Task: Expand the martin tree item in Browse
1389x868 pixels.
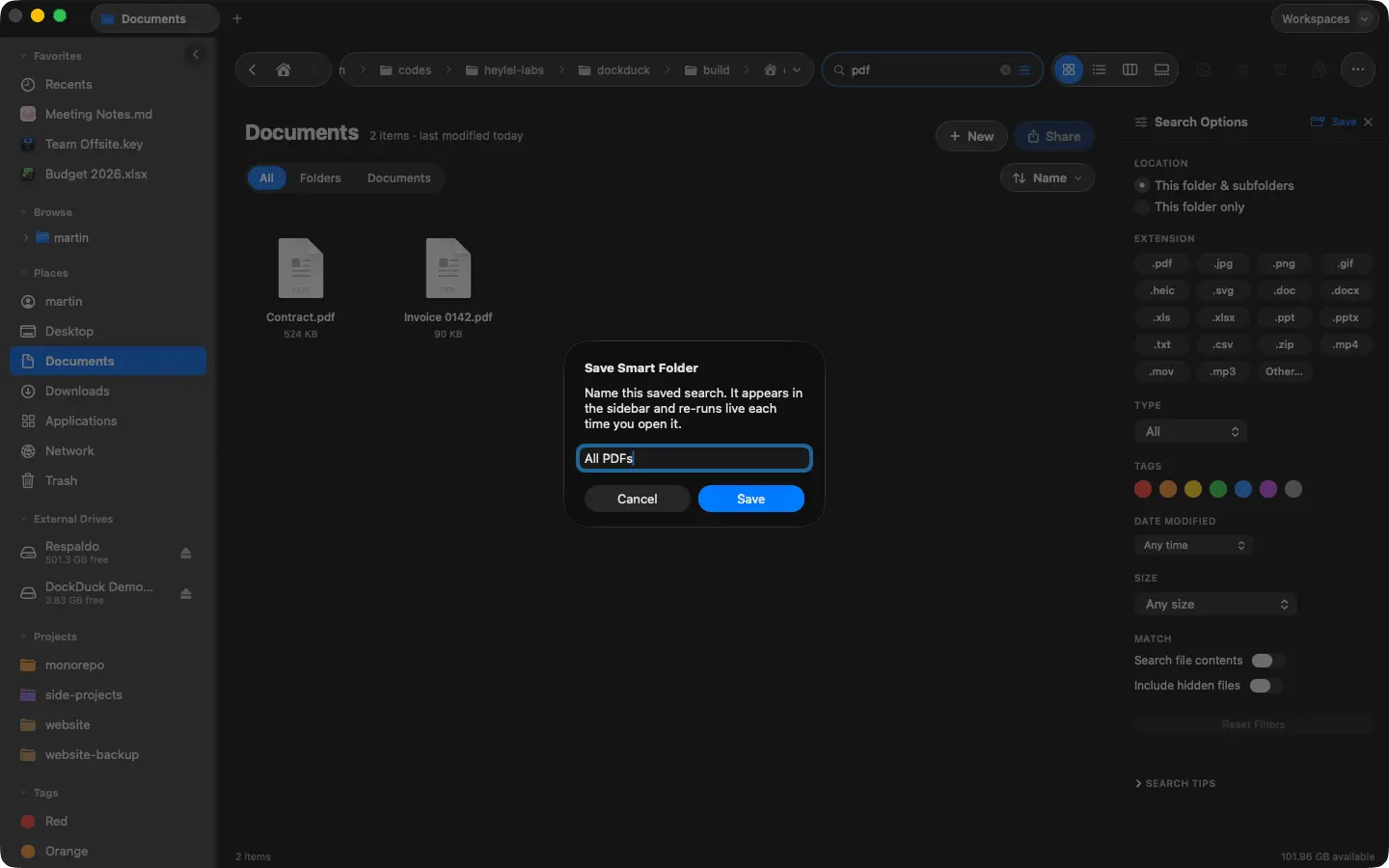Action: [x=26, y=237]
